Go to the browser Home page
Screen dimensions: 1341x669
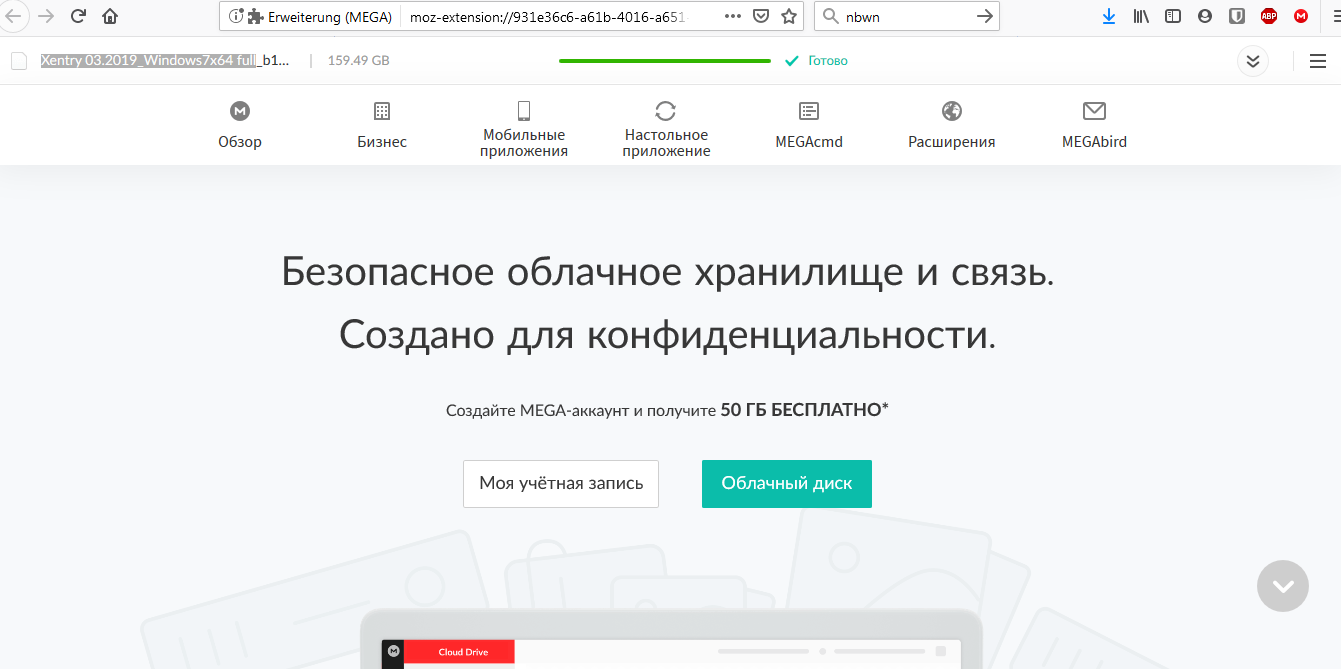tap(110, 16)
